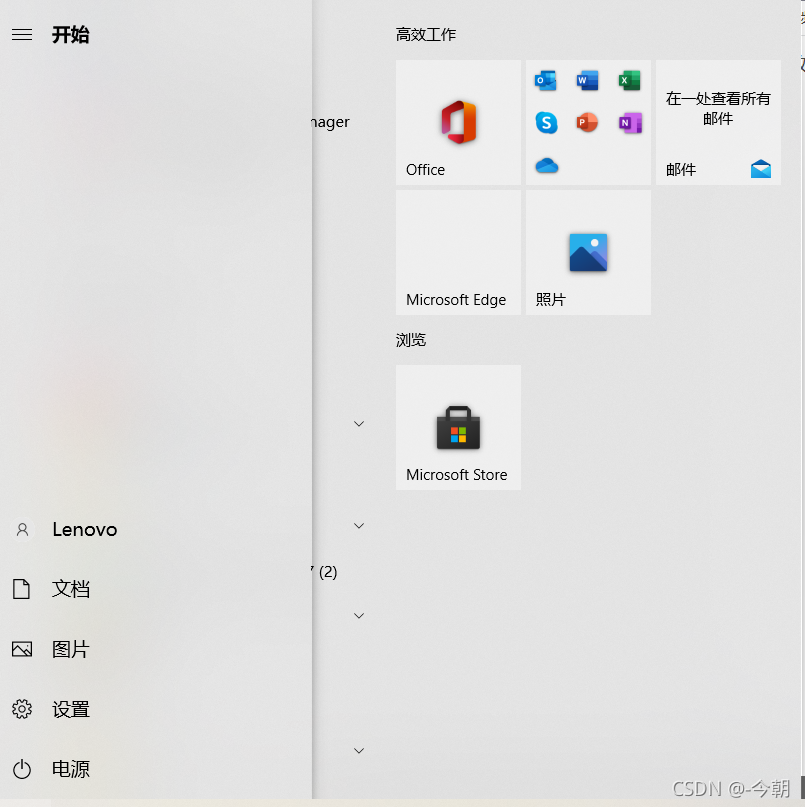
Task: Open the Microsoft Edge tile
Action: coord(458,252)
